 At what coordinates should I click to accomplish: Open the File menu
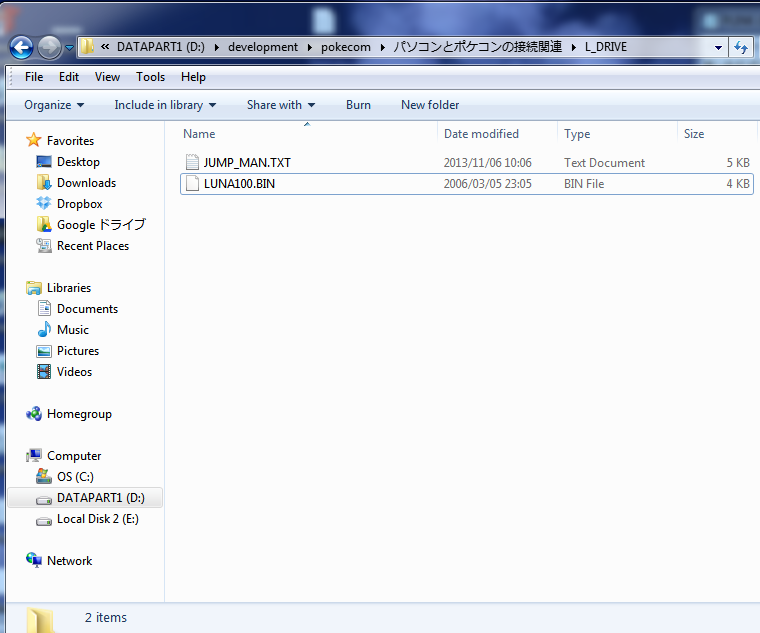[x=34, y=77]
